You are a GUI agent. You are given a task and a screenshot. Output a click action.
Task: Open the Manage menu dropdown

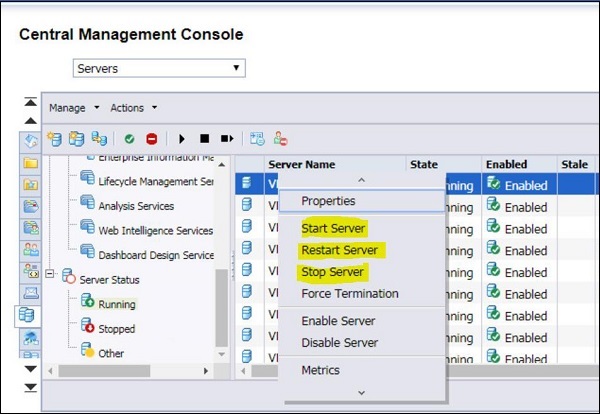pos(74,108)
